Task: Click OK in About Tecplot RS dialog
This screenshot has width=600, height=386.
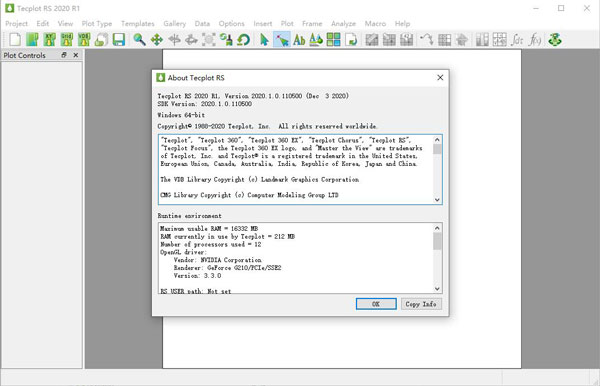Action: (x=376, y=304)
